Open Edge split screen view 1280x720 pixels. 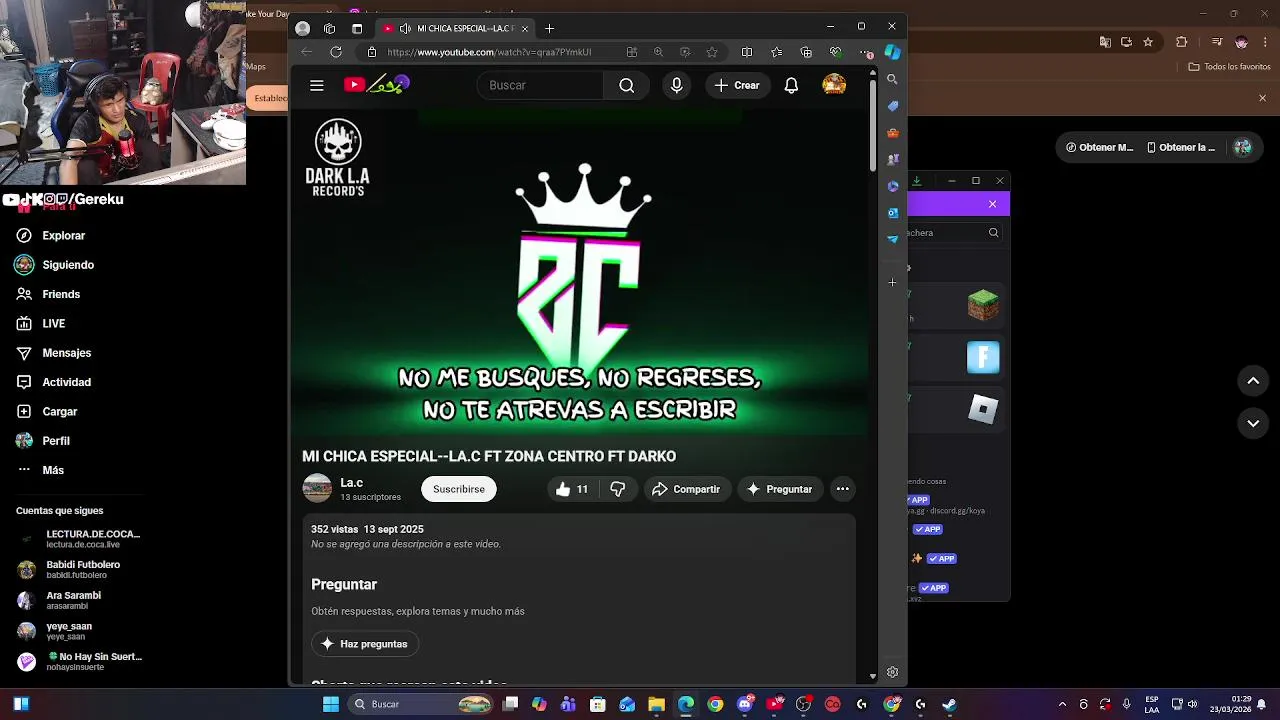coord(747,52)
